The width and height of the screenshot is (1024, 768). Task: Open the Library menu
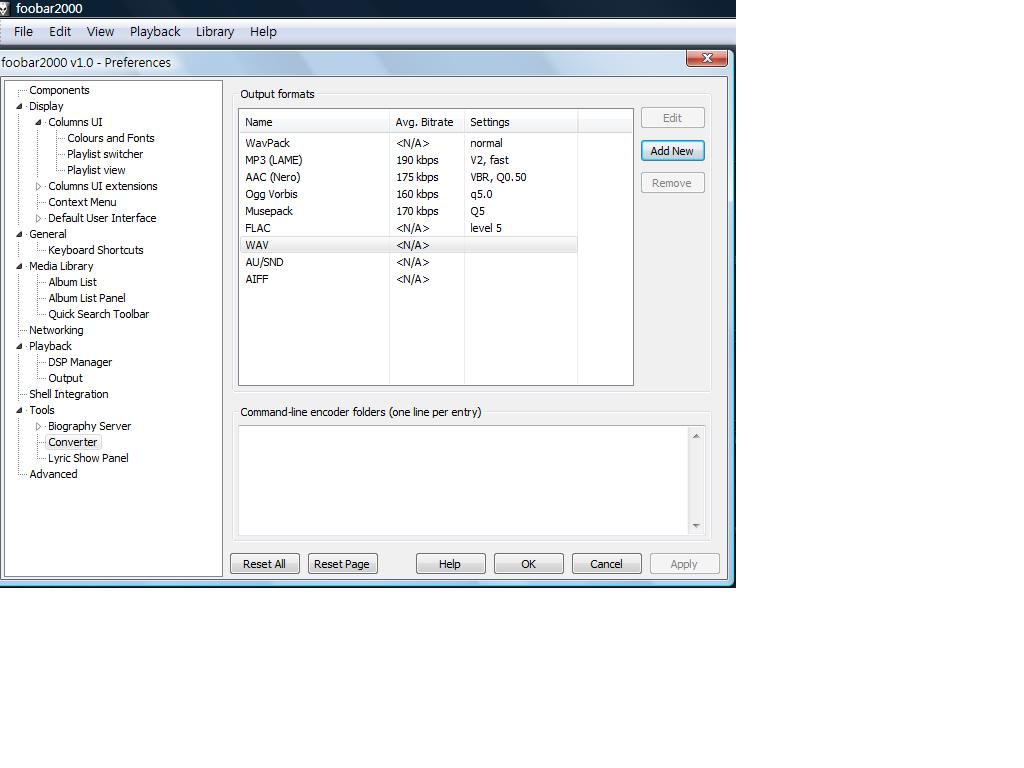214,32
